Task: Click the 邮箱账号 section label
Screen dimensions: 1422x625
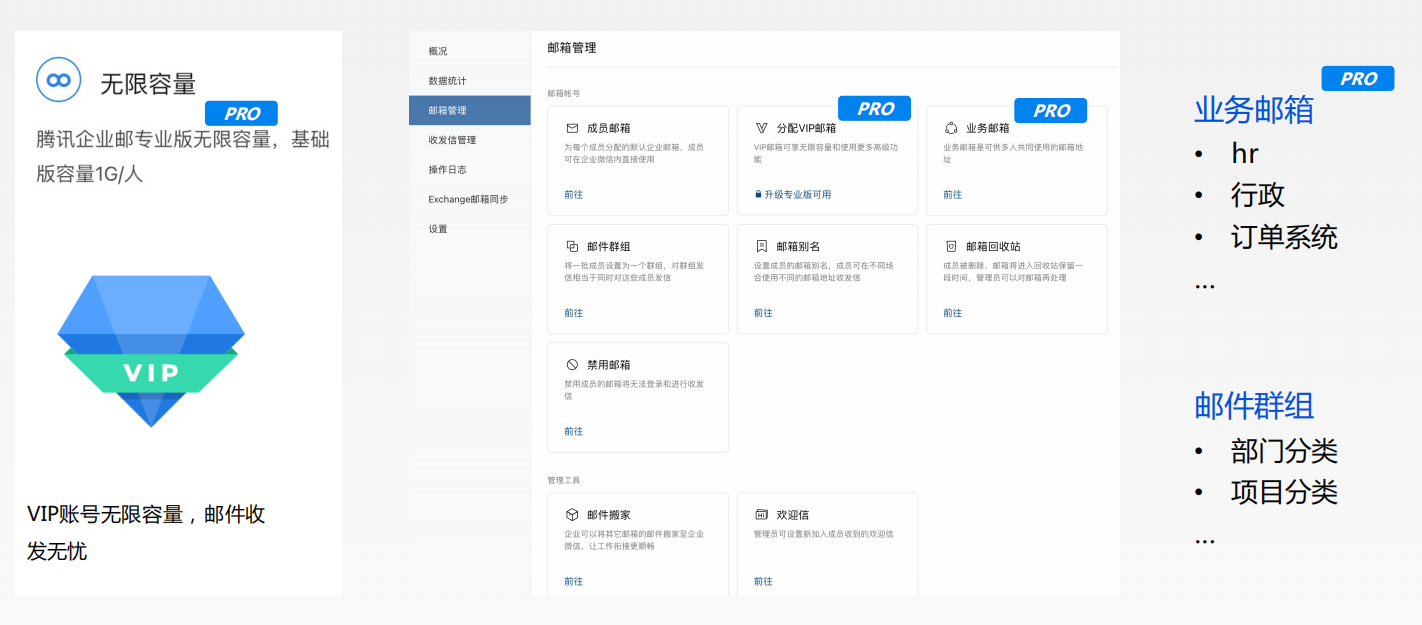Action: click(x=563, y=93)
